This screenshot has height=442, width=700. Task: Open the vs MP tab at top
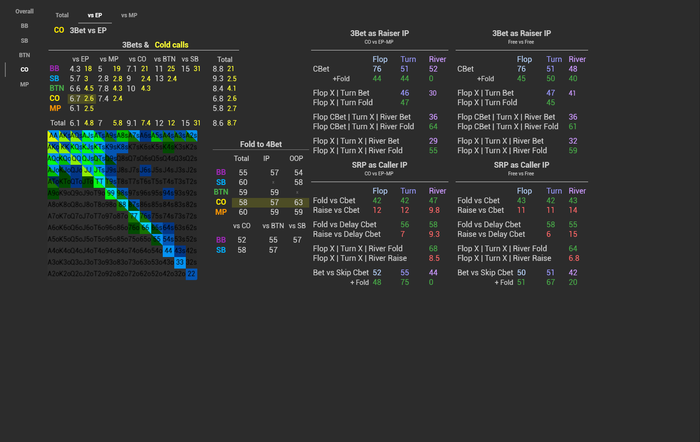[129, 15]
